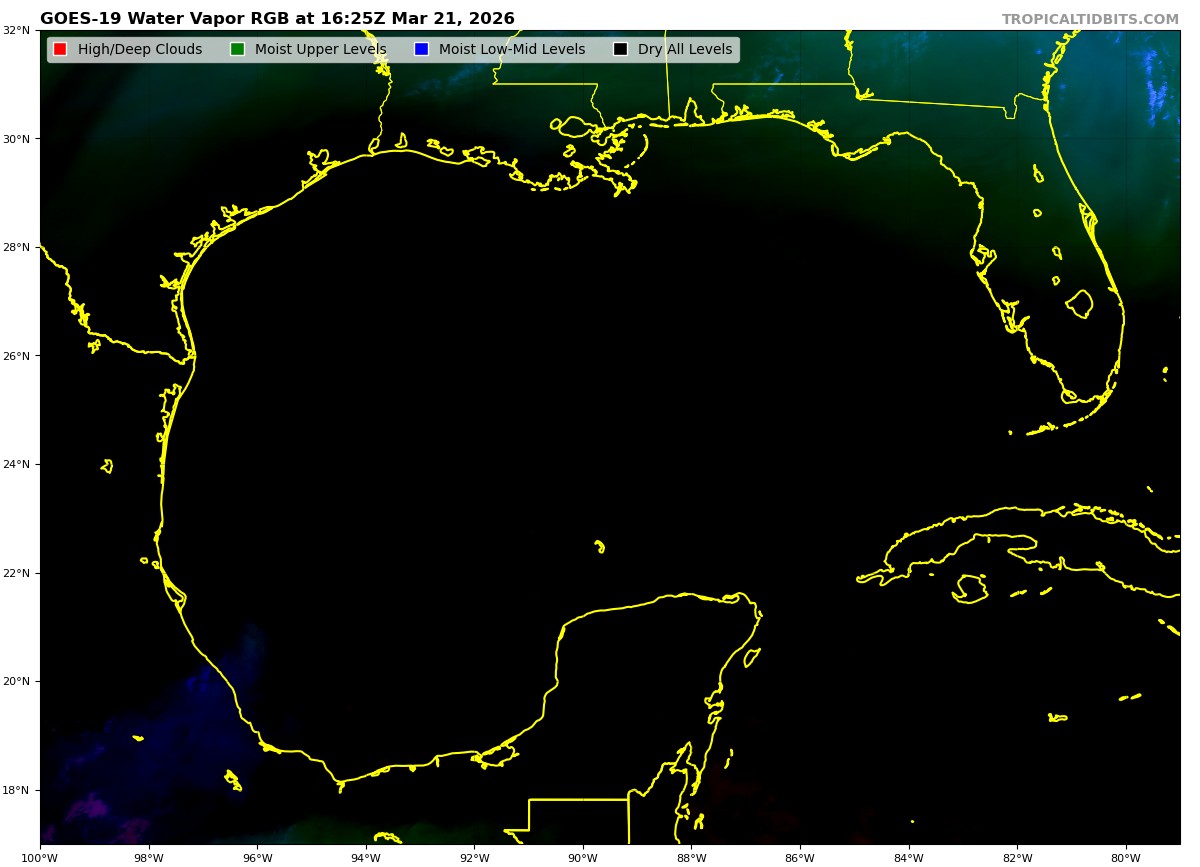The image size is (1200, 867).
Task: Click the "Dry All Levels" legend text
Action: click(684, 50)
